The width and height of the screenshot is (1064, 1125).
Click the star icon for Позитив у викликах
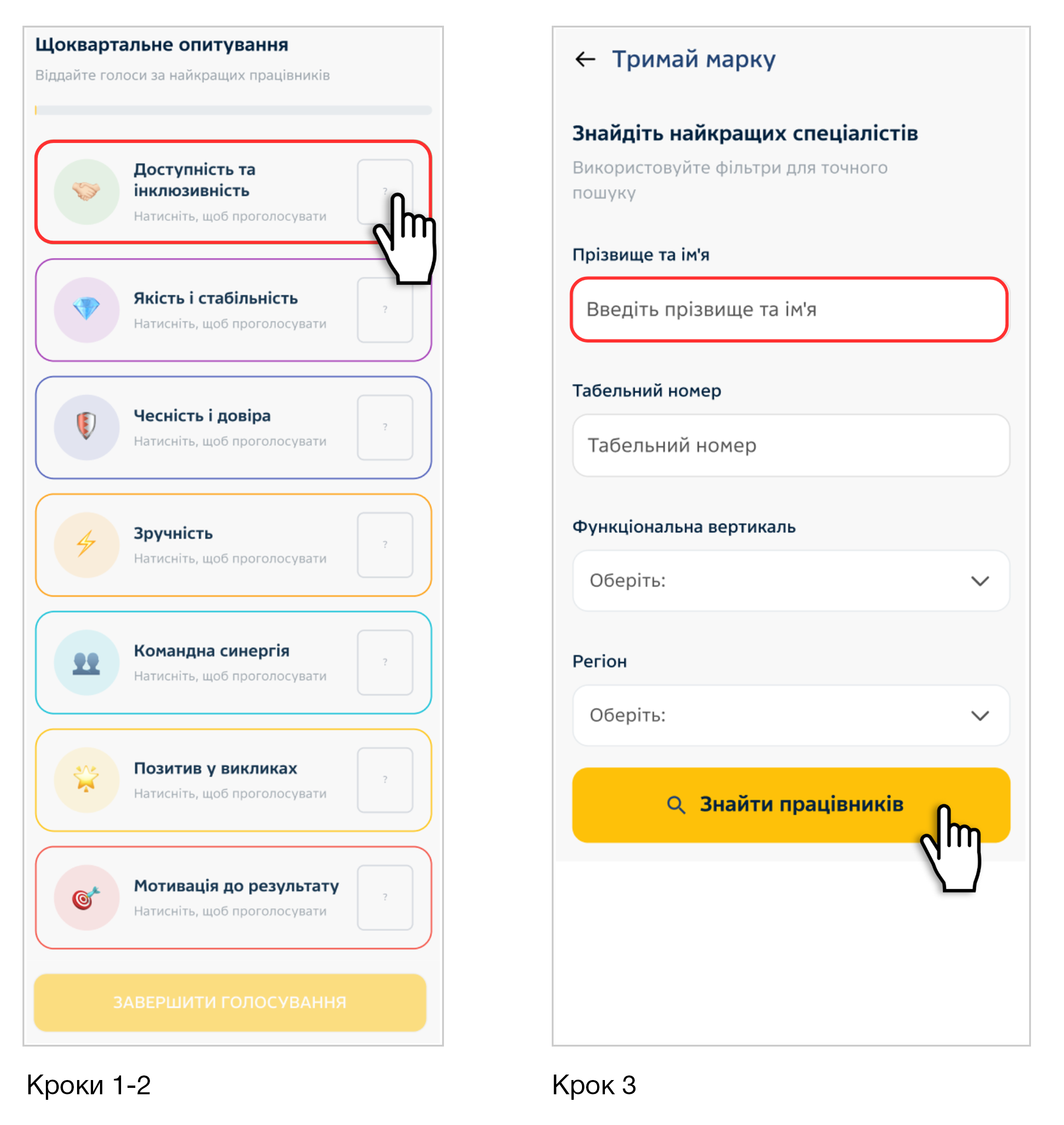86,780
